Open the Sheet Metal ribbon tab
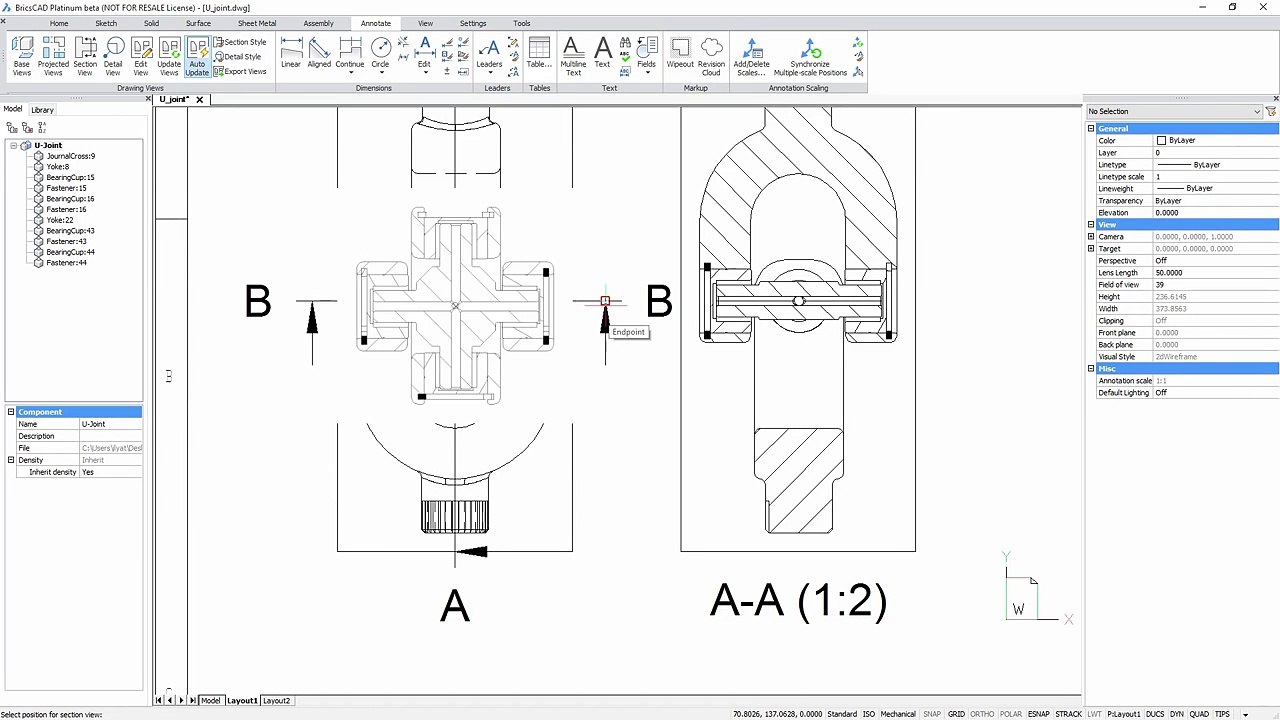 [x=257, y=23]
